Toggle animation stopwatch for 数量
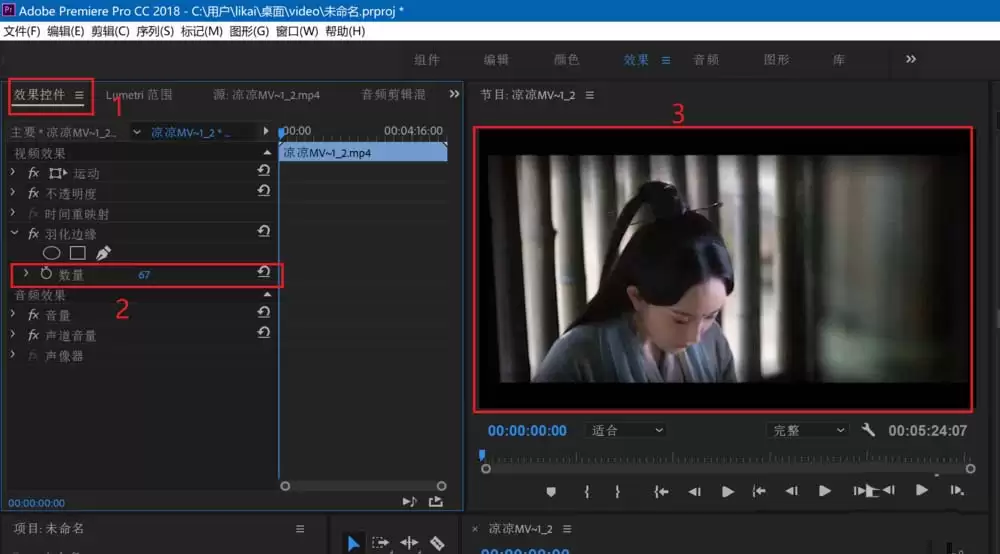This screenshot has height=554, width=1000. click(x=45, y=273)
